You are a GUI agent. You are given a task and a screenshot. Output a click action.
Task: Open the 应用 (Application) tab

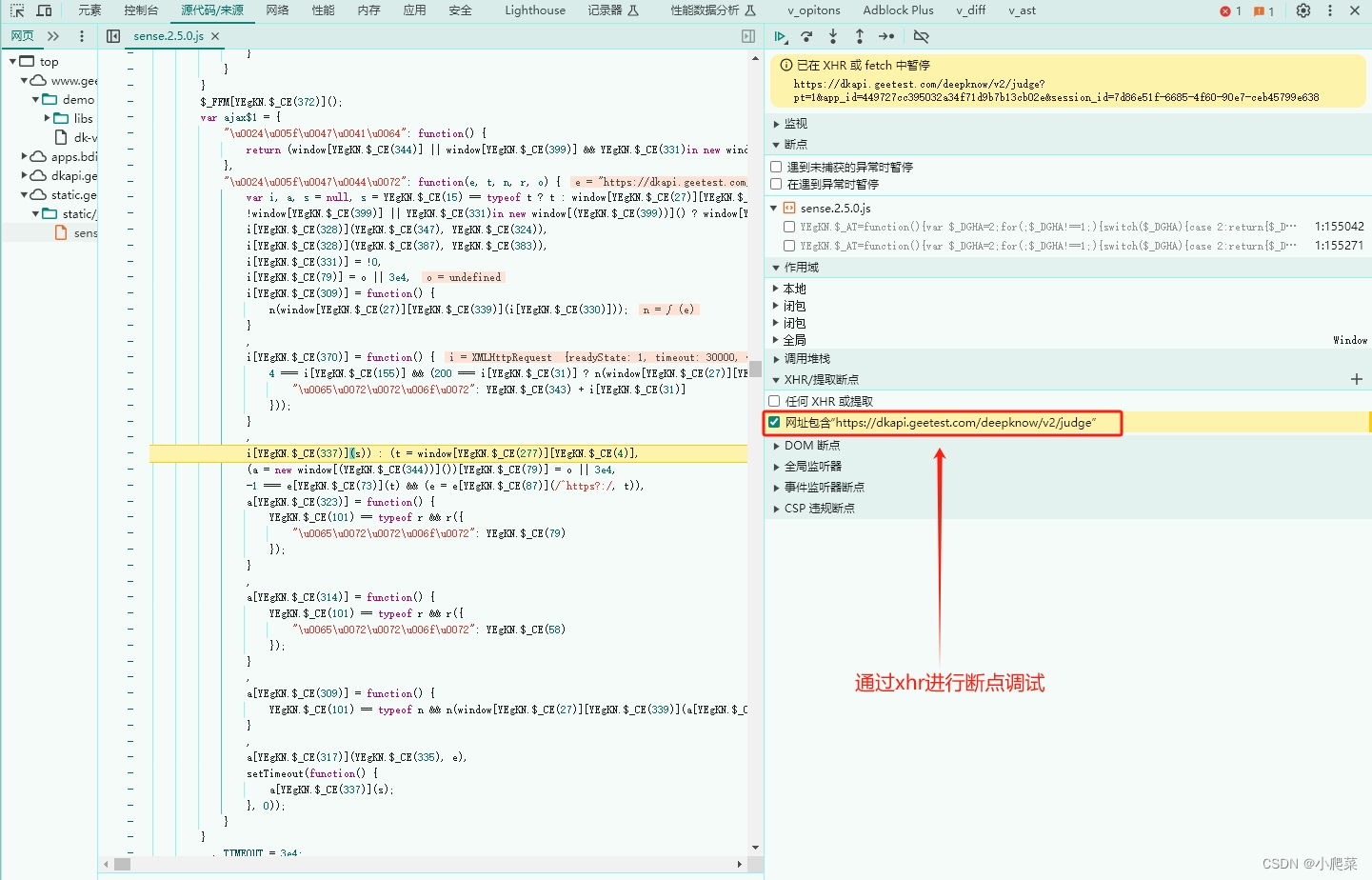[x=414, y=10]
